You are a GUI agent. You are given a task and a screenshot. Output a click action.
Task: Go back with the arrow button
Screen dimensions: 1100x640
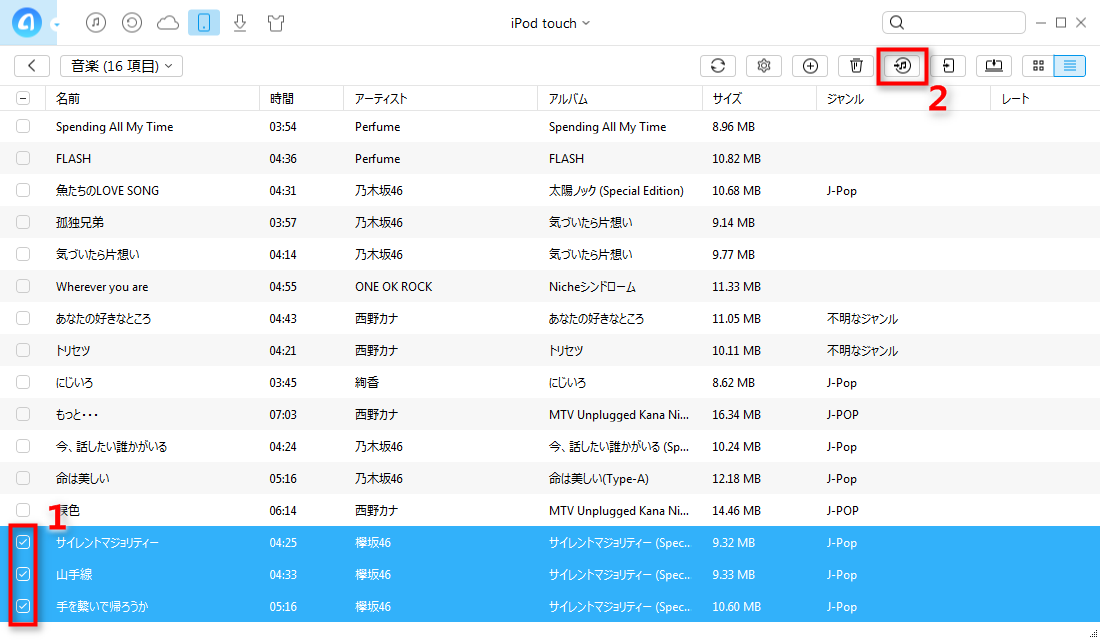(x=32, y=66)
